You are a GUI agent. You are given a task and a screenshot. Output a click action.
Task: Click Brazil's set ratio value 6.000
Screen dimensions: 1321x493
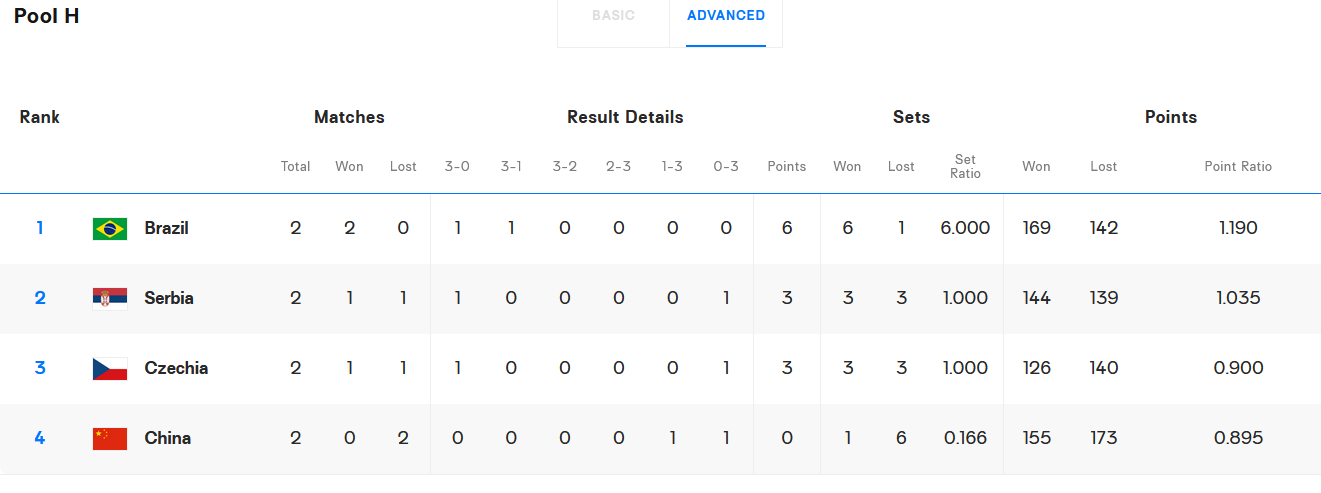click(965, 228)
